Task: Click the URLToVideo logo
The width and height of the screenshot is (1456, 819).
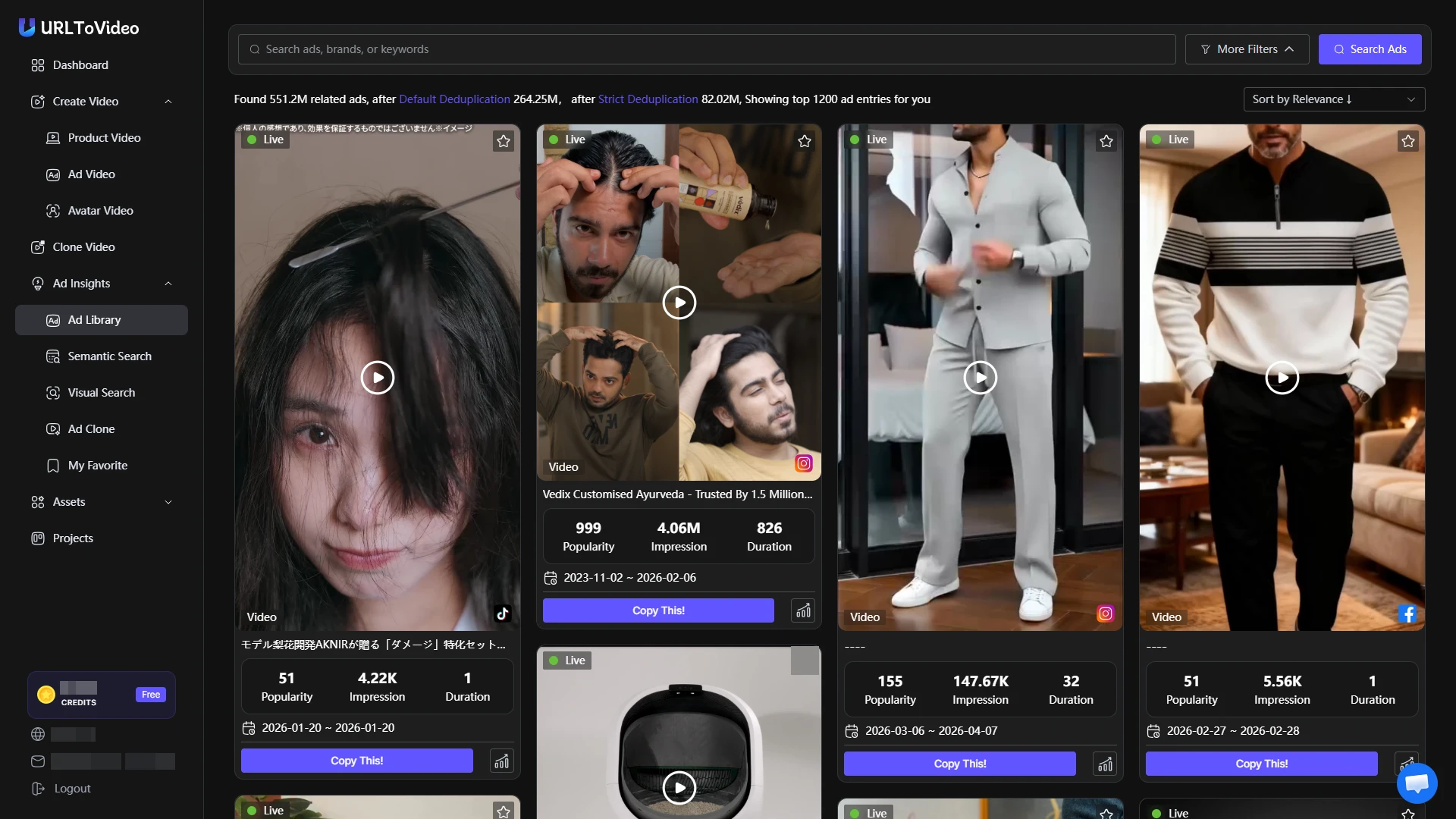Action: point(79,28)
